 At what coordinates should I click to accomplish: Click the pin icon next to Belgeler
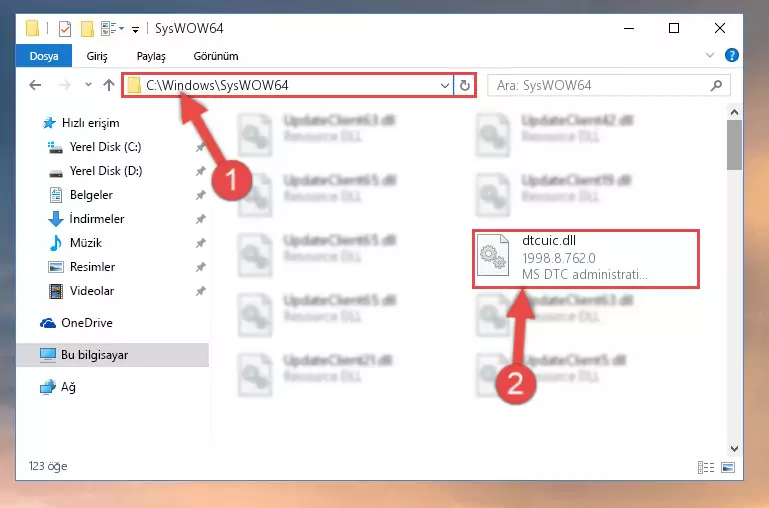pyautogui.click(x=200, y=195)
